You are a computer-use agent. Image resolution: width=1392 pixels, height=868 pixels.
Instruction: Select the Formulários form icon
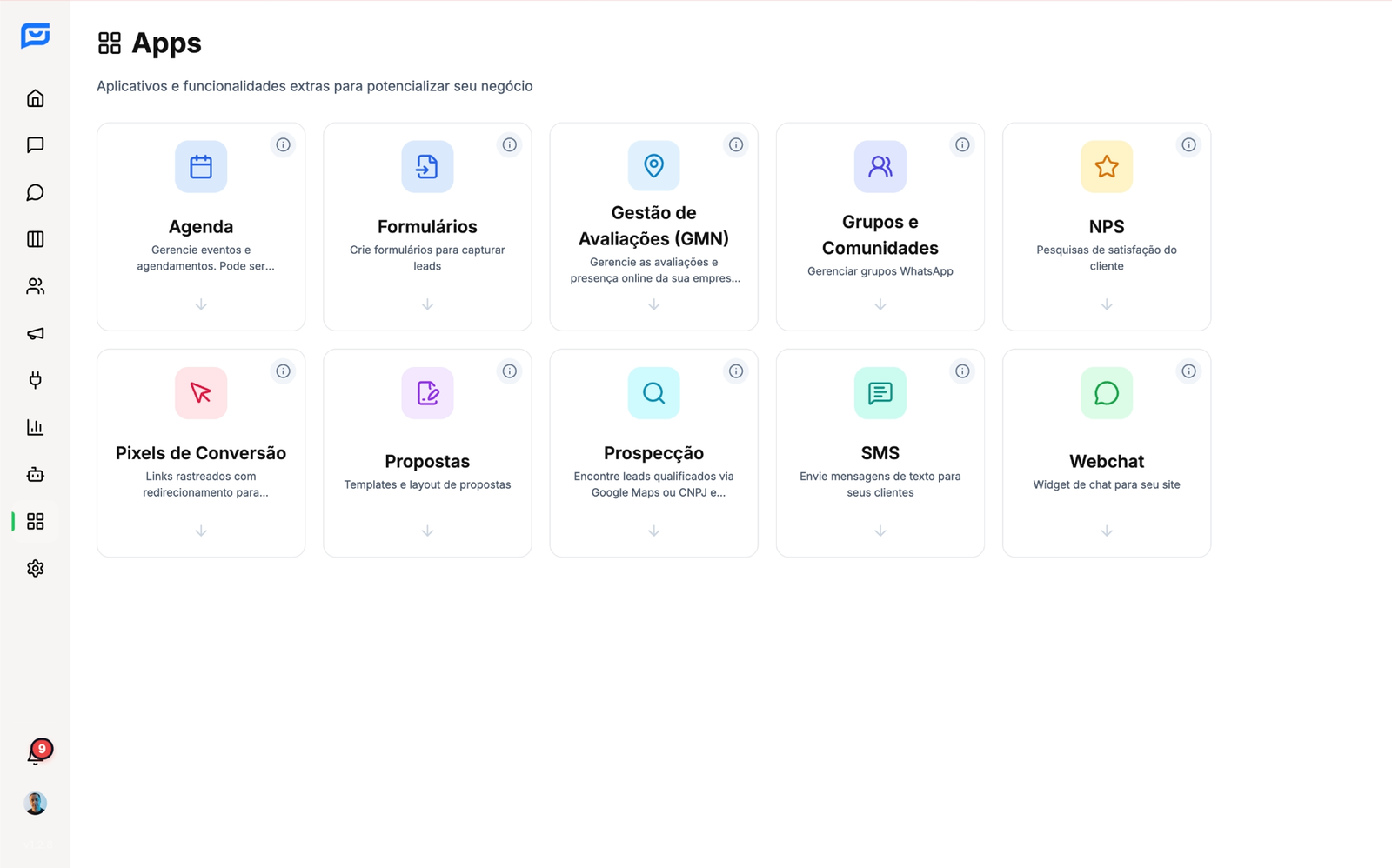(427, 166)
